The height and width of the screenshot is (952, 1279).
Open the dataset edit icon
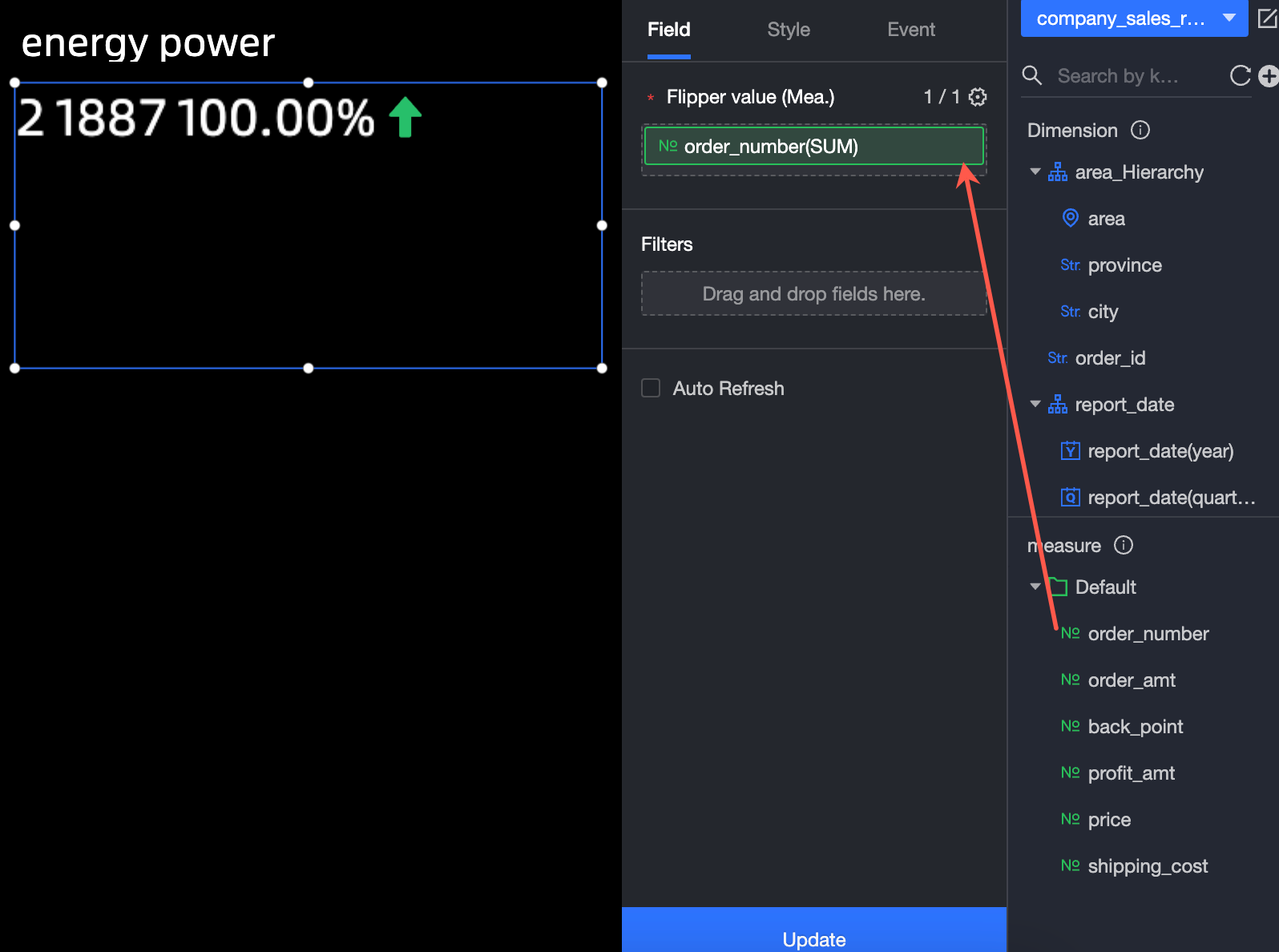click(x=1267, y=18)
